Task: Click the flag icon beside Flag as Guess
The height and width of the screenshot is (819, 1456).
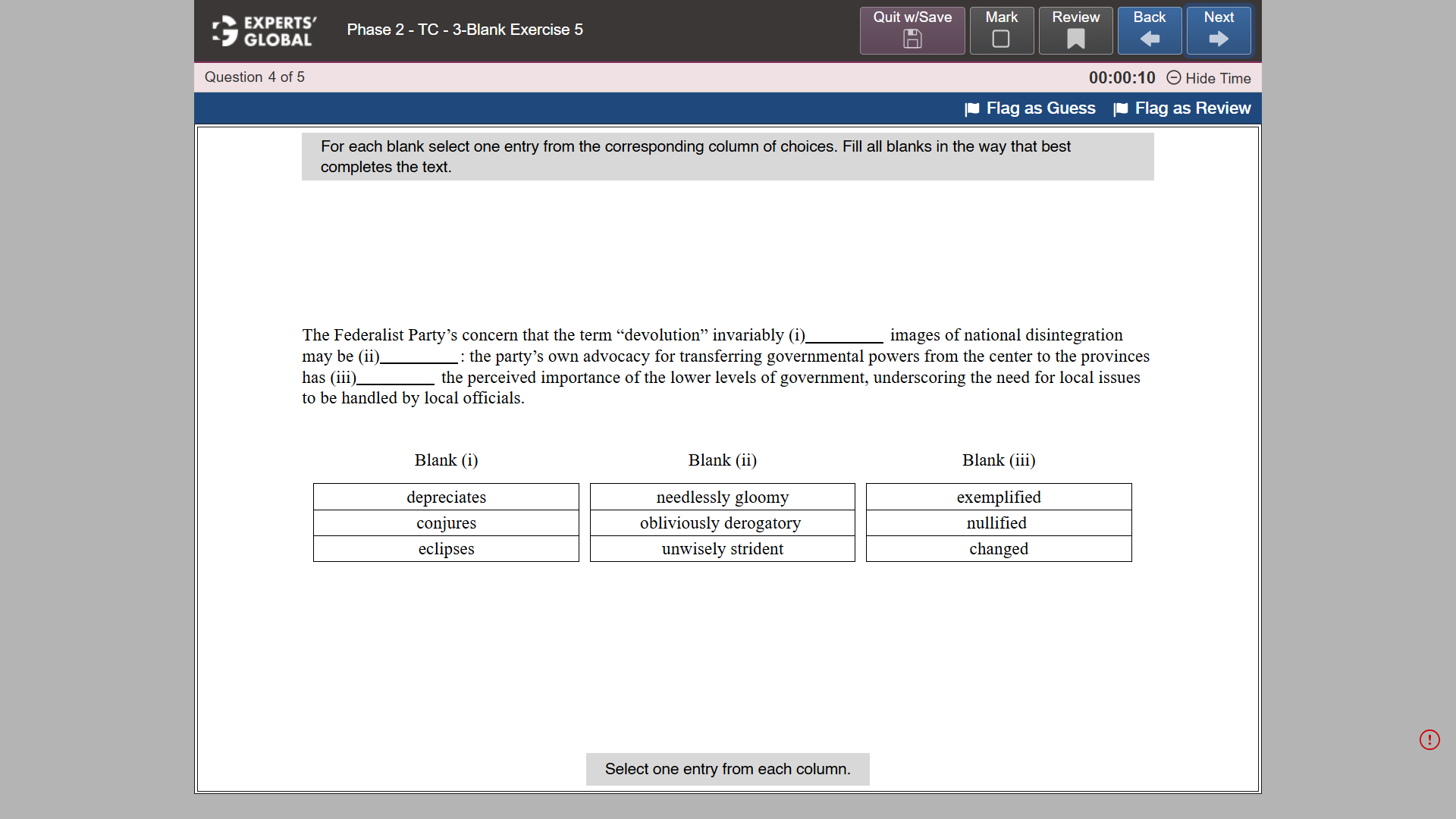Action: (971, 108)
